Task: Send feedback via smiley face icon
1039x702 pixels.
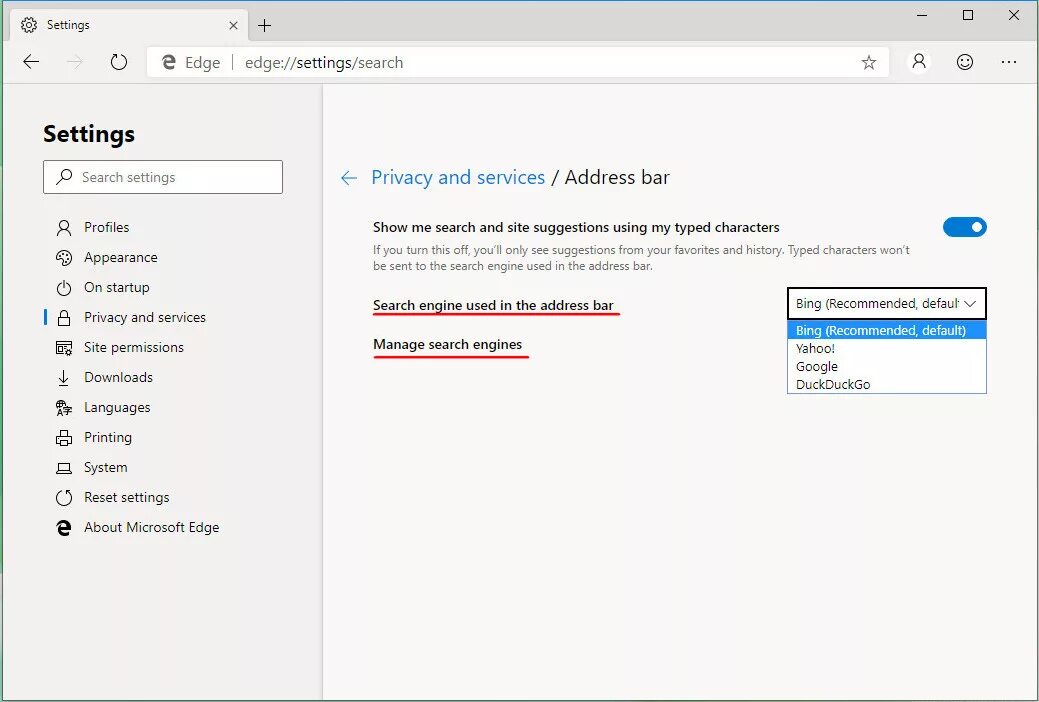Action: (965, 62)
